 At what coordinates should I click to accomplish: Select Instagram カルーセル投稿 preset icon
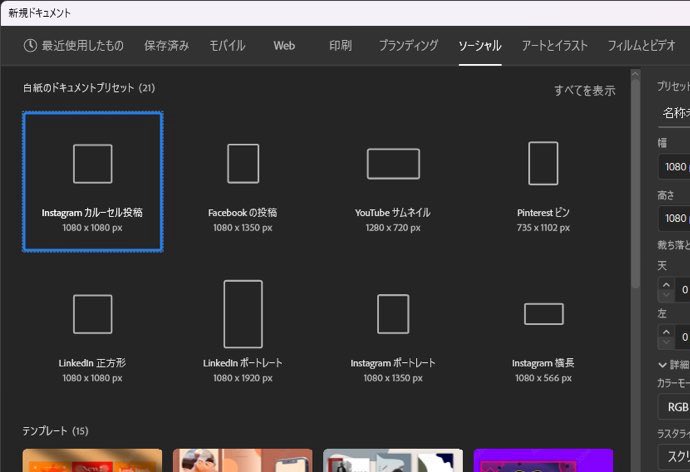[x=92, y=164]
